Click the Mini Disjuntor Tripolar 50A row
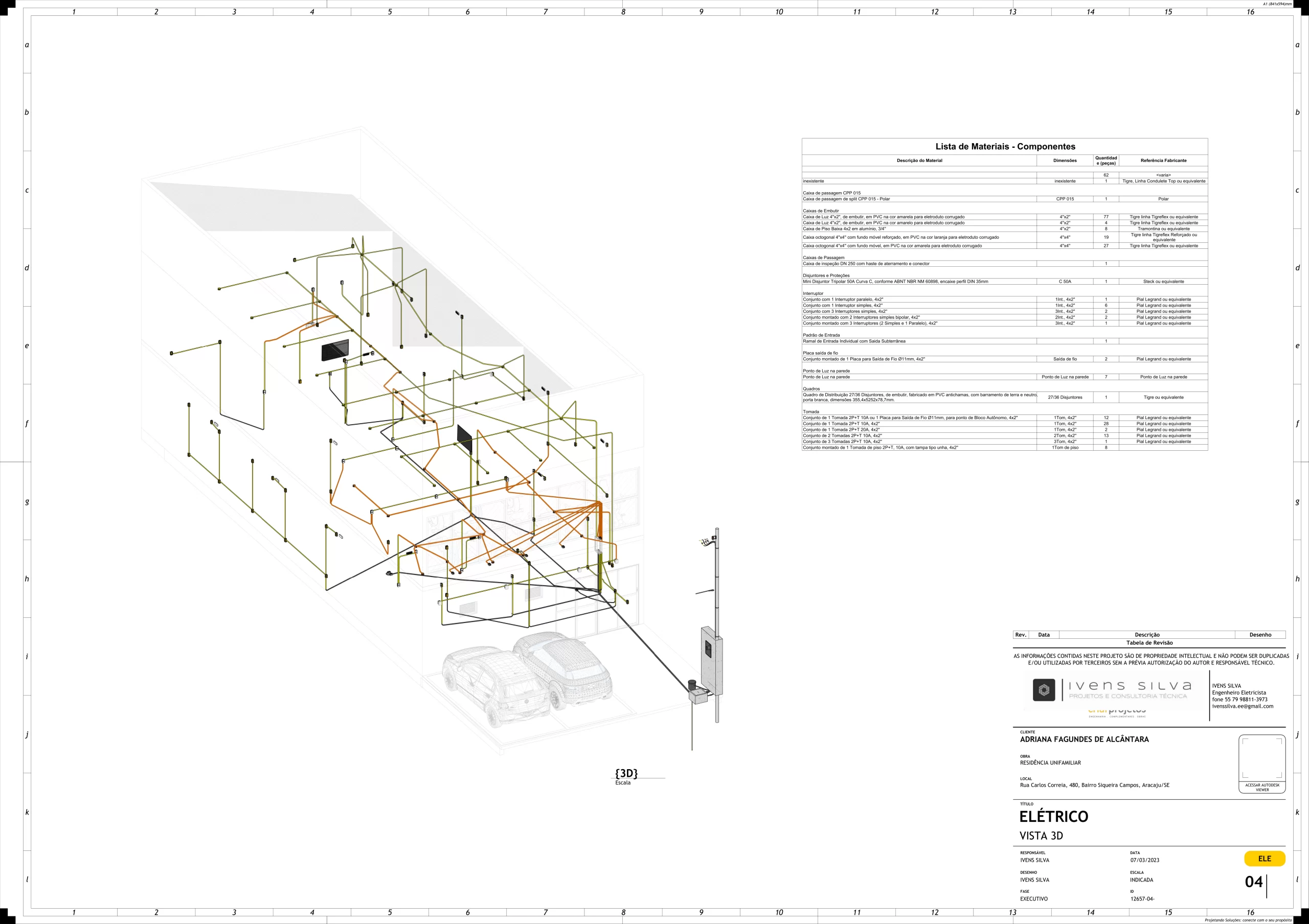This screenshot has width=1309, height=924. pyautogui.click(x=1005, y=282)
